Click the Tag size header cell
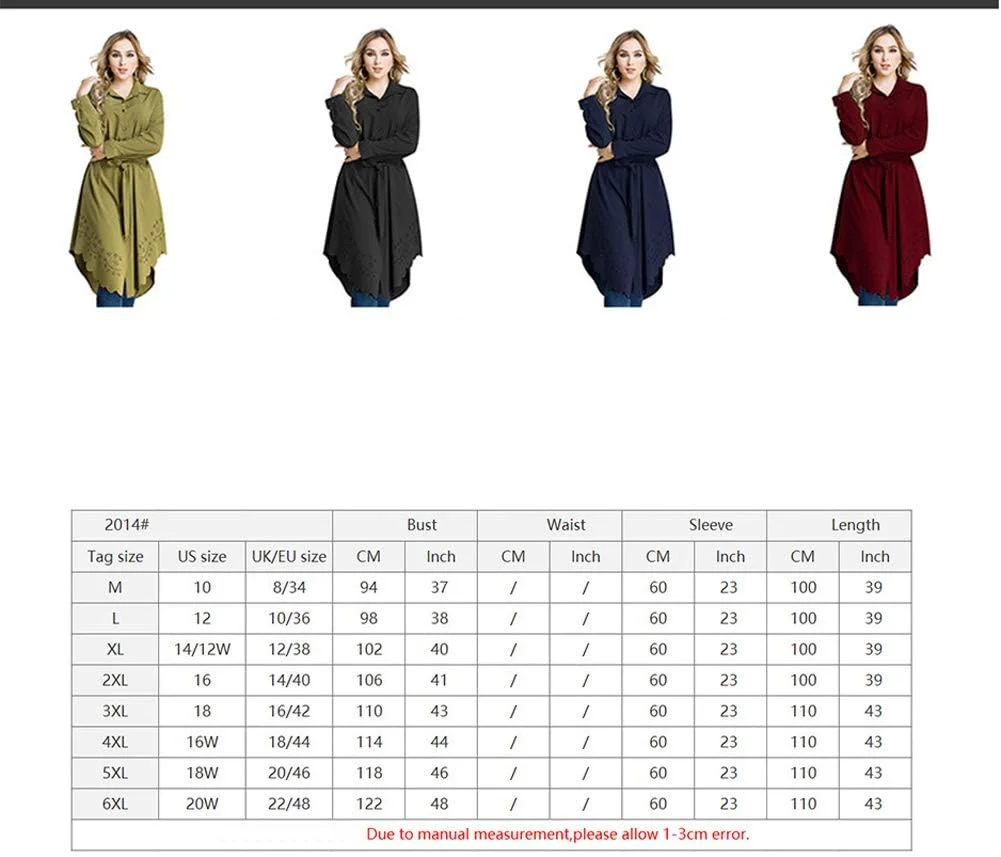The width and height of the screenshot is (1001, 857). coord(115,557)
